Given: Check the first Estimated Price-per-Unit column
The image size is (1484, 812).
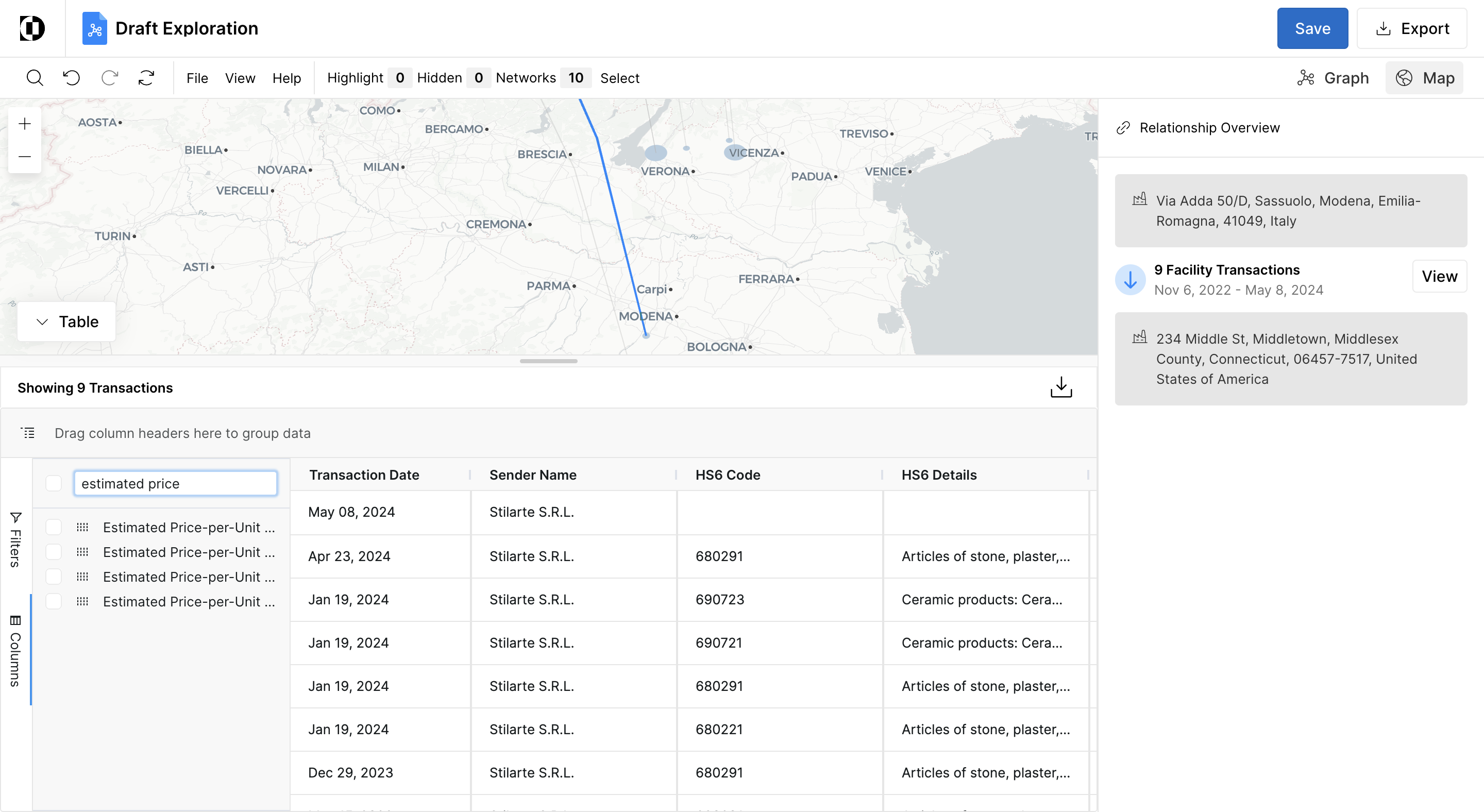Looking at the screenshot, I should tap(54, 527).
